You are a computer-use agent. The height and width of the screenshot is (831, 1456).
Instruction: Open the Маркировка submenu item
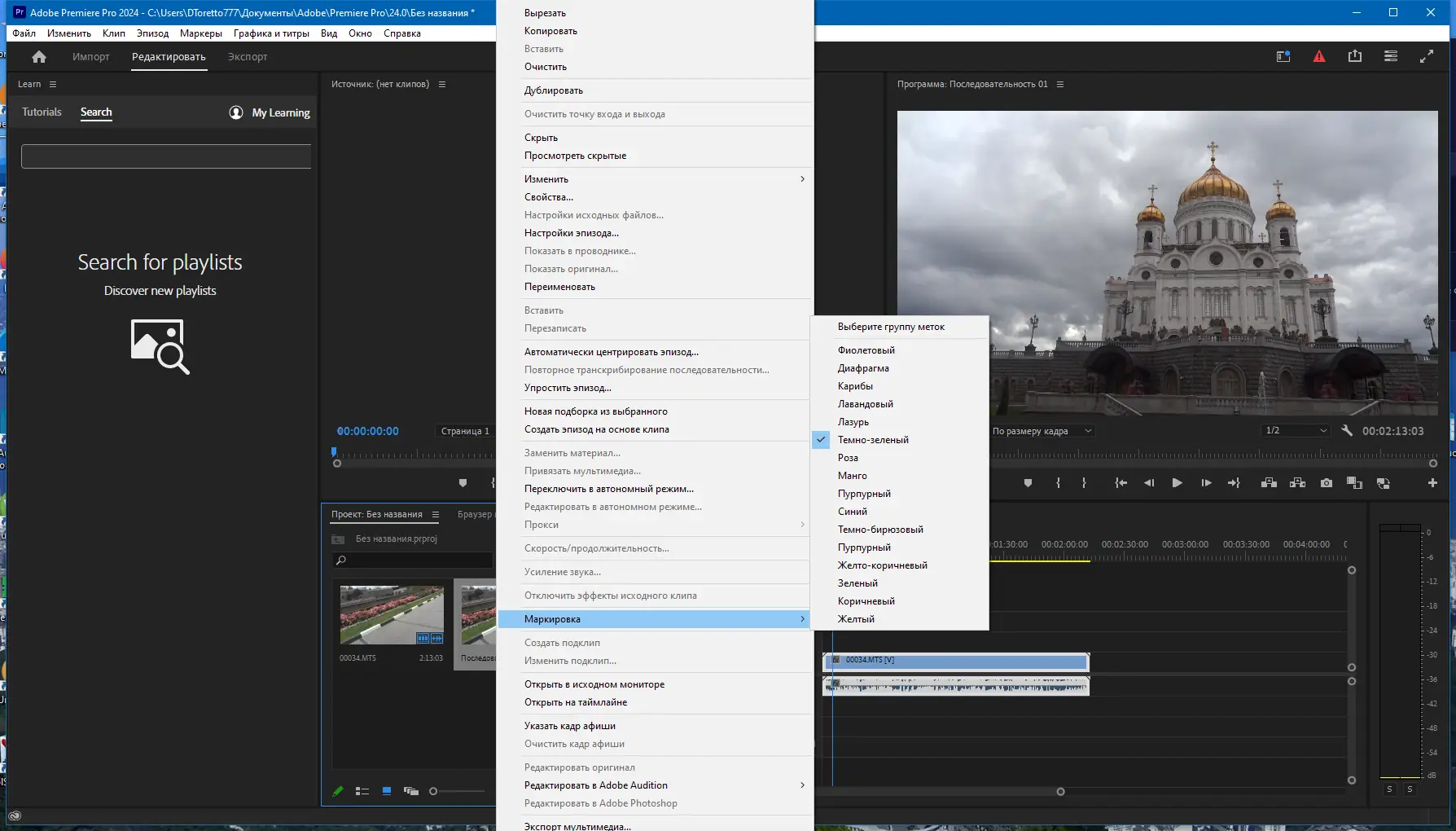[x=655, y=619]
